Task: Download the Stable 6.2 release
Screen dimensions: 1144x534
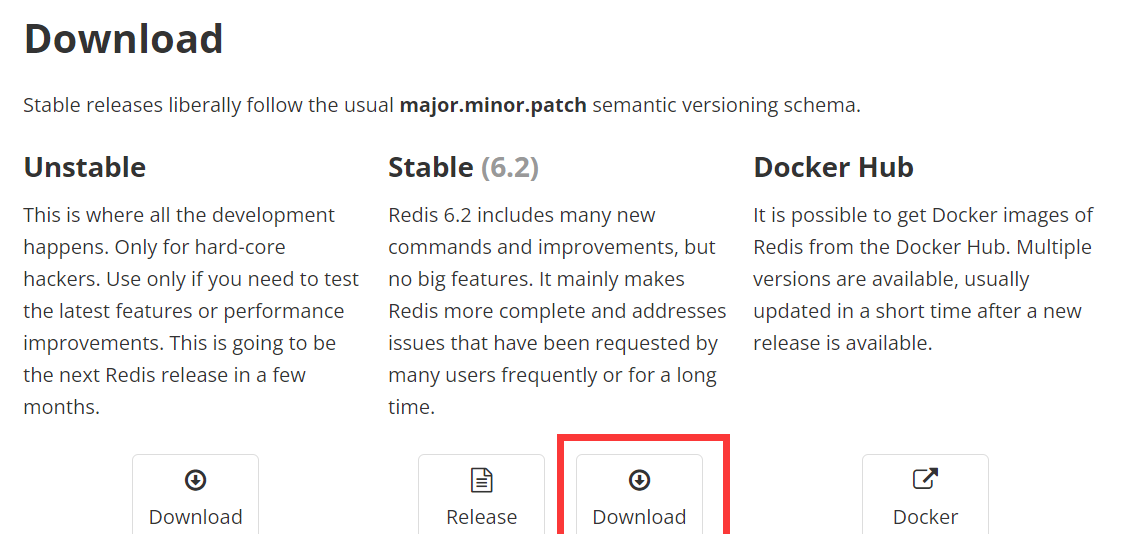Action: click(x=640, y=494)
